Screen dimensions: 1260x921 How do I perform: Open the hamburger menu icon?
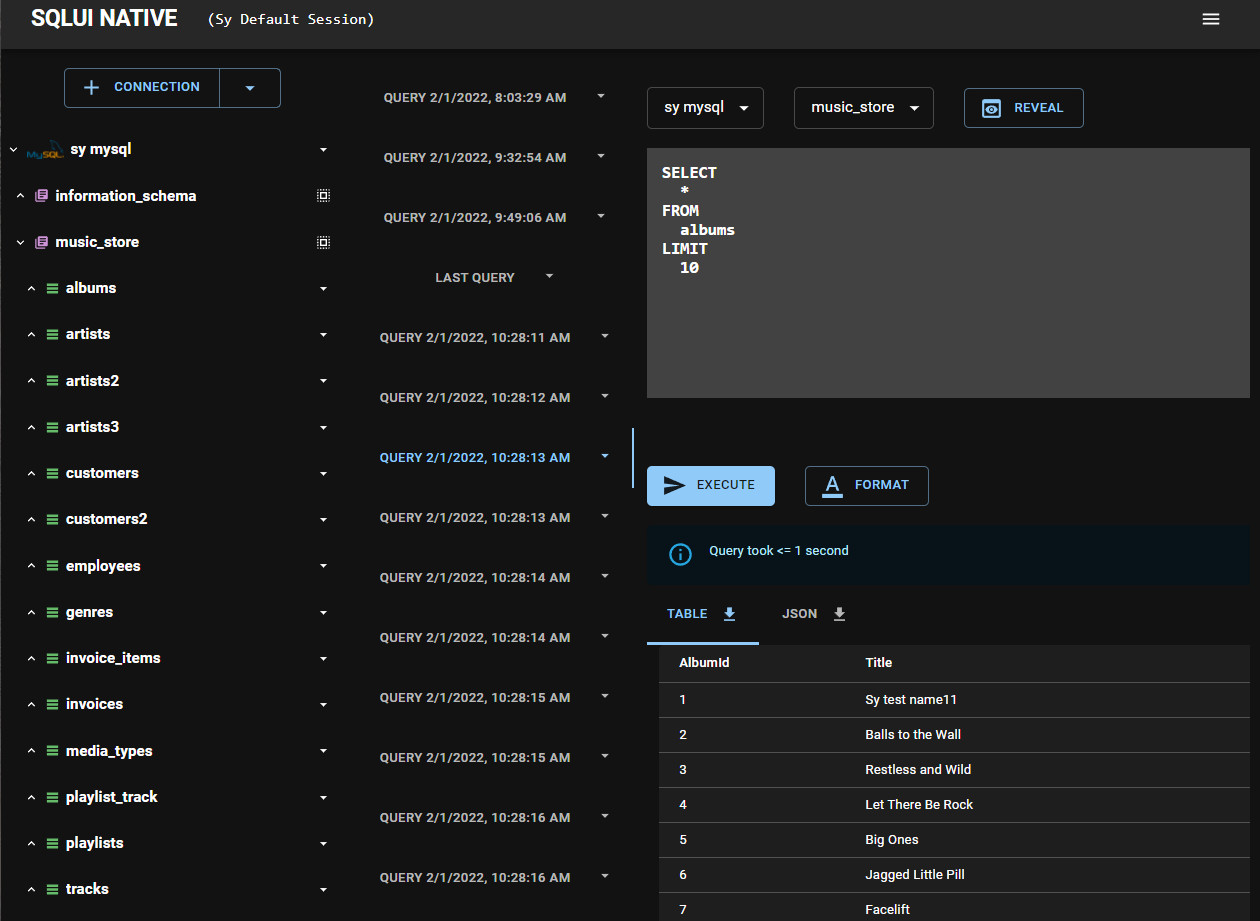(x=1211, y=19)
